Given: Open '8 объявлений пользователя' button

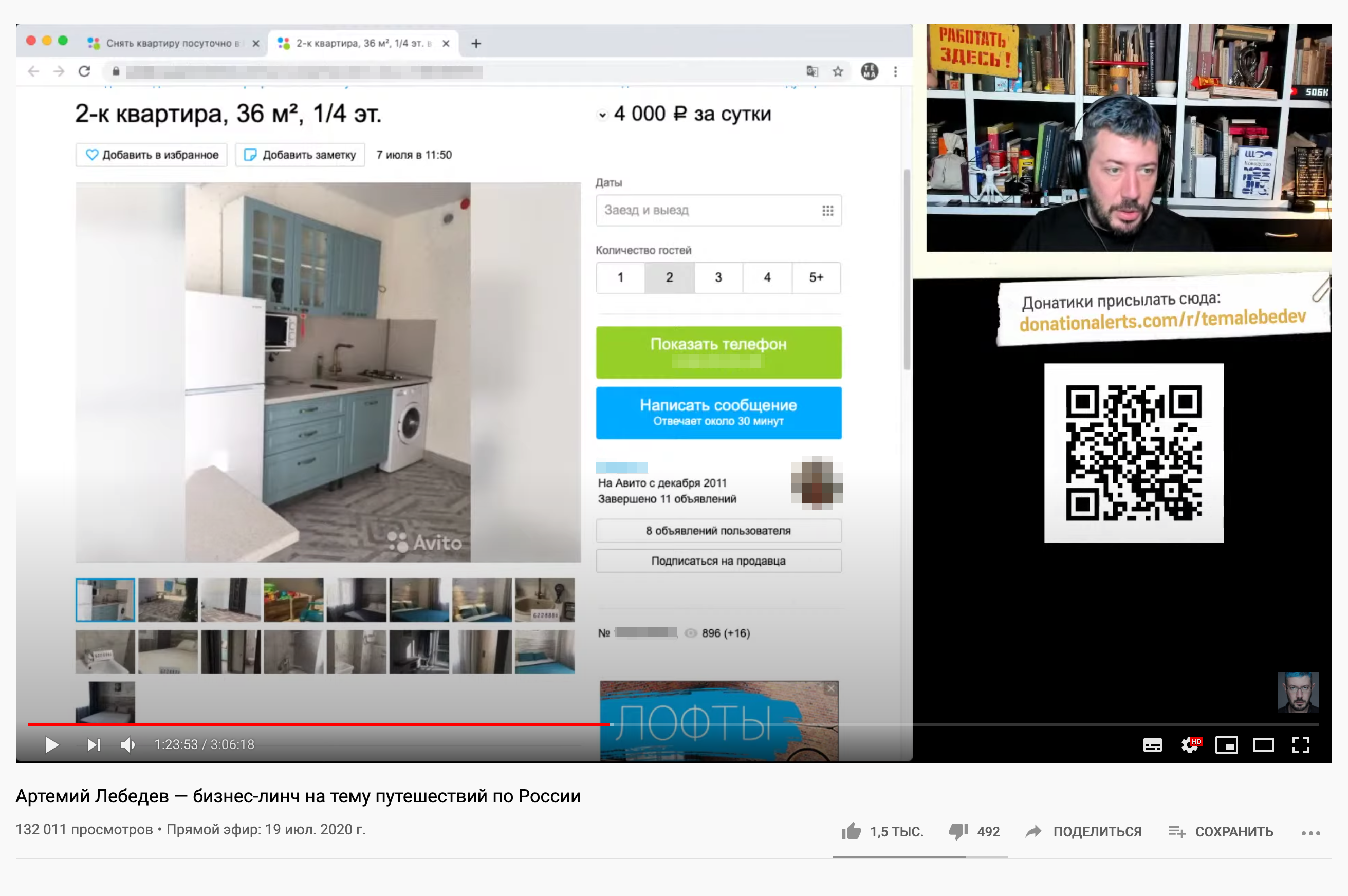Looking at the screenshot, I should pyautogui.click(x=718, y=531).
